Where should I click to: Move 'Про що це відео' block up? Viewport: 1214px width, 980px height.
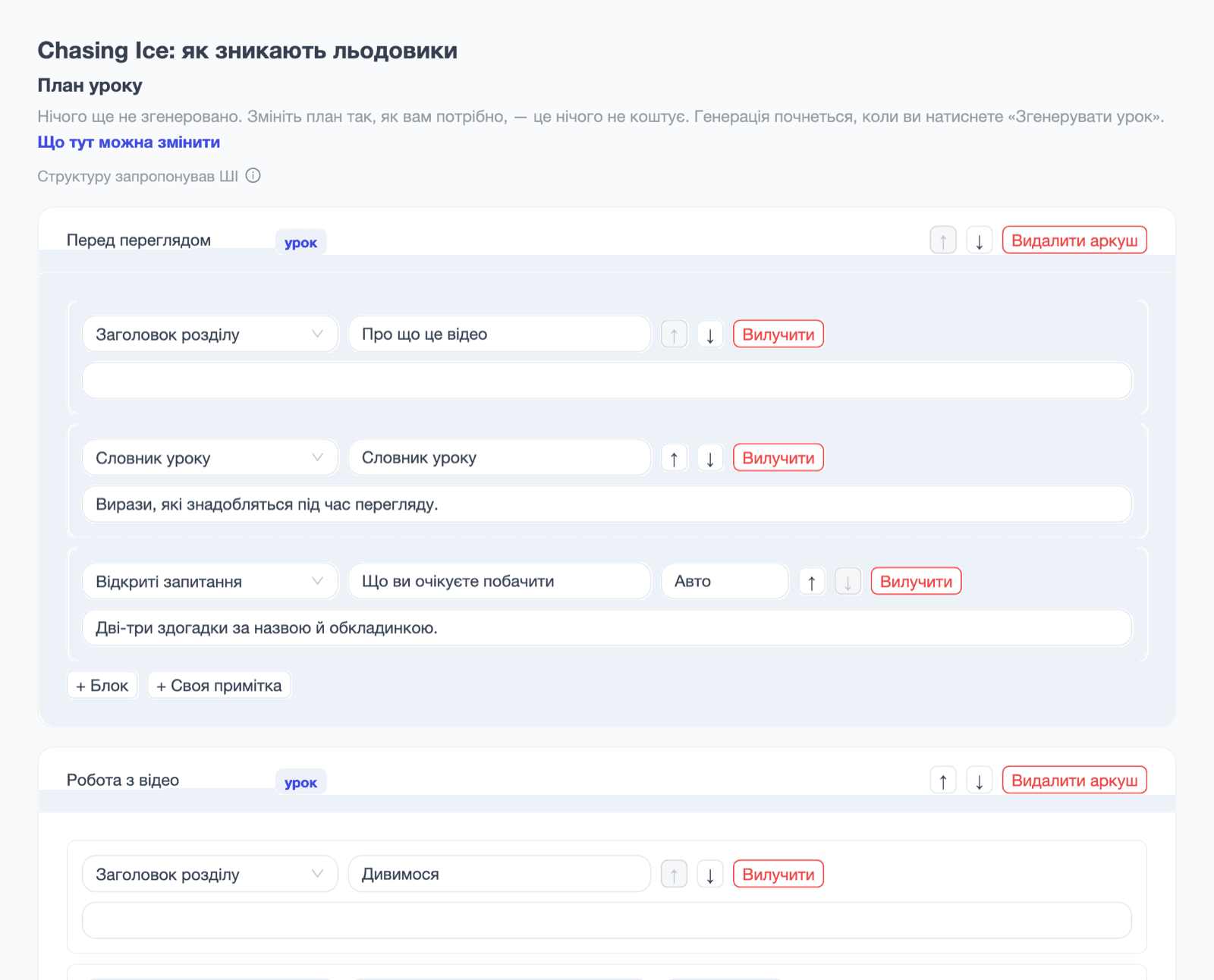(674, 335)
